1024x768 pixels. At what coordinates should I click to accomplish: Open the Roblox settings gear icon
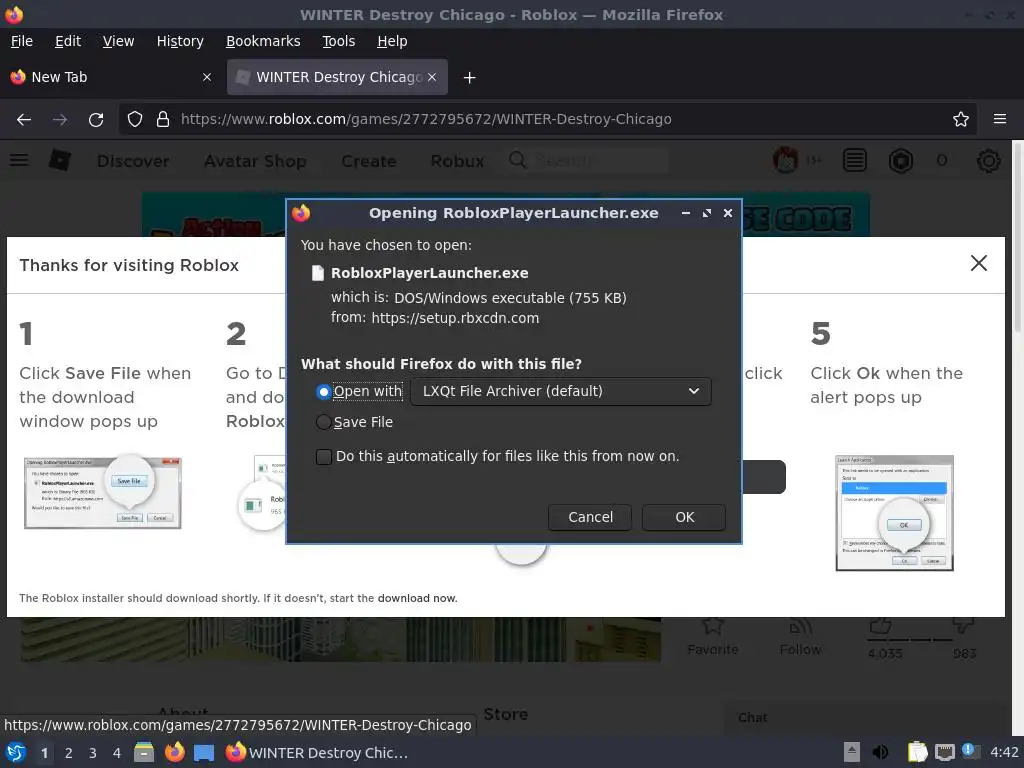point(988,161)
